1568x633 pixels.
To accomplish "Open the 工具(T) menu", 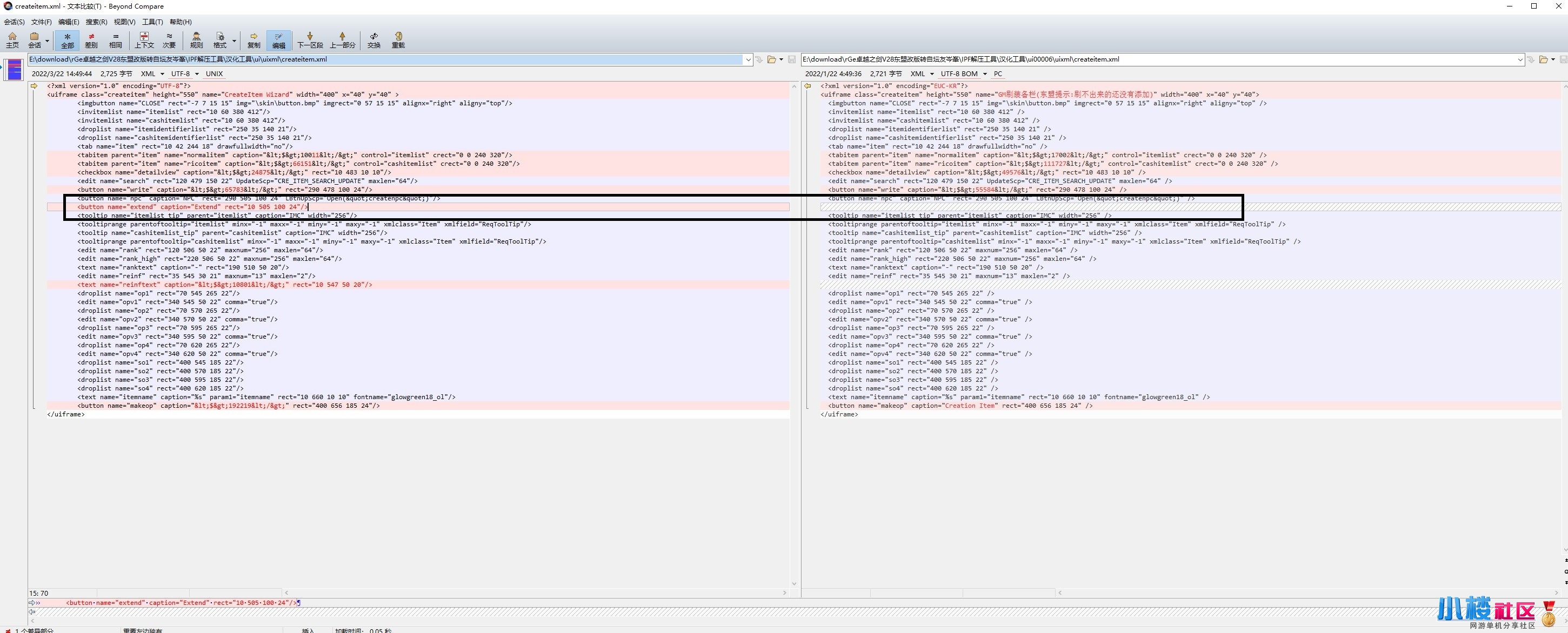I will tap(152, 22).
